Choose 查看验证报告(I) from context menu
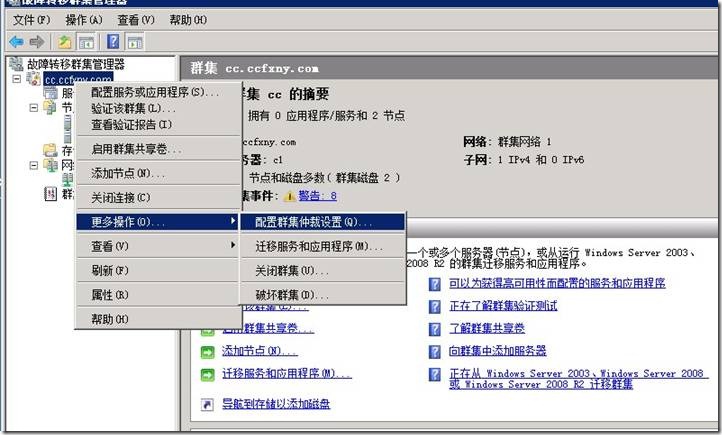Screen dimensions: 722x435 tap(158, 125)
